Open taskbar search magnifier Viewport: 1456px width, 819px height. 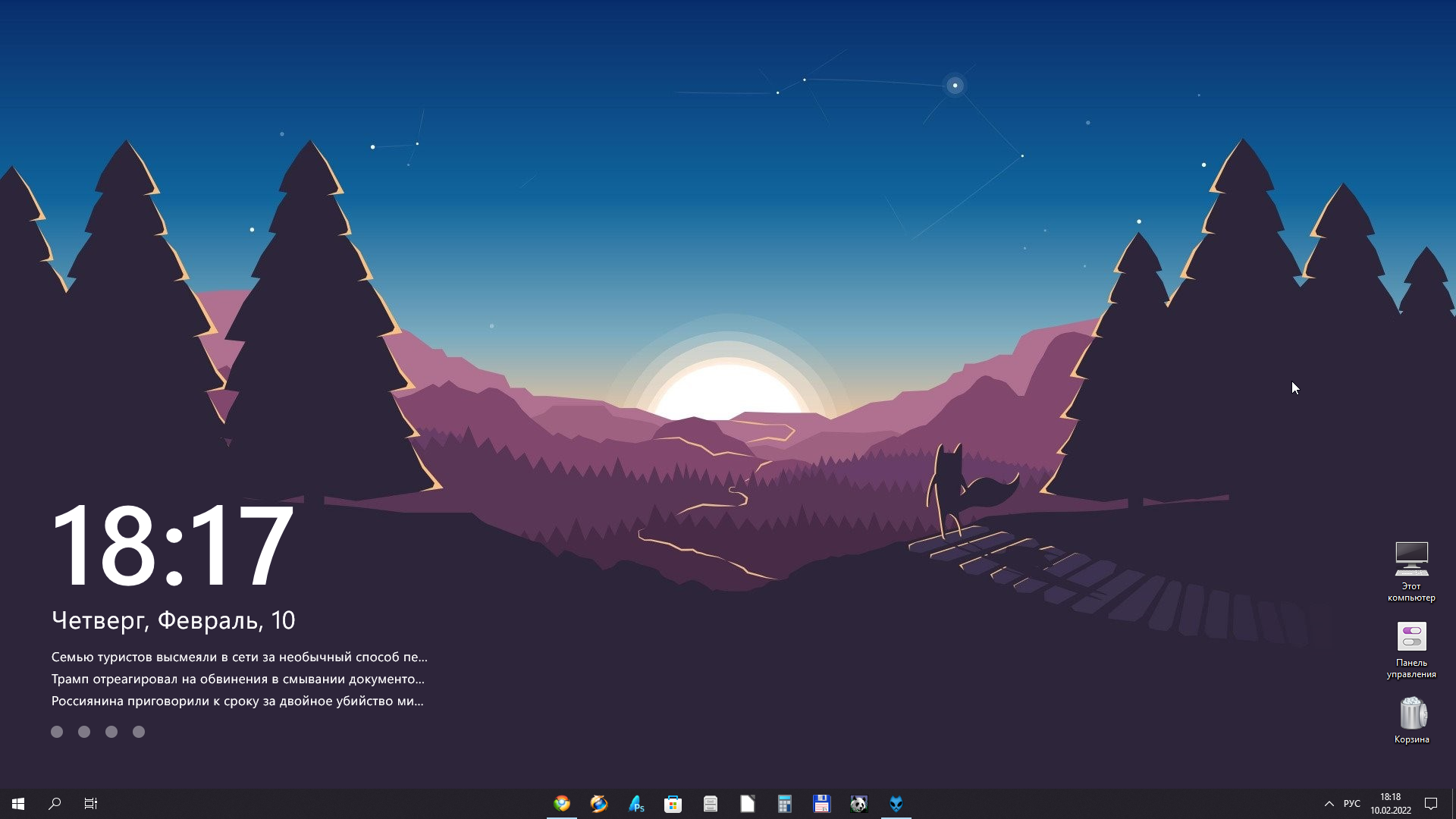[55, 804]
